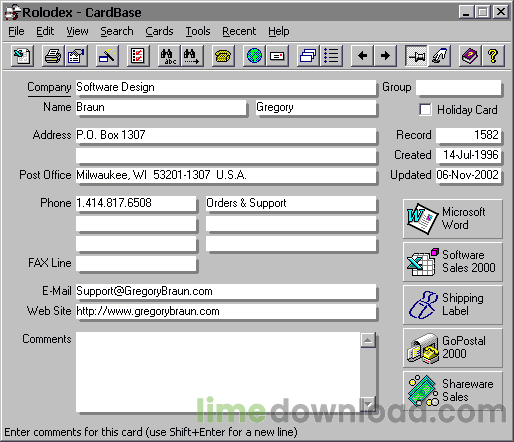Click the underlined Company label

(49, 87)
